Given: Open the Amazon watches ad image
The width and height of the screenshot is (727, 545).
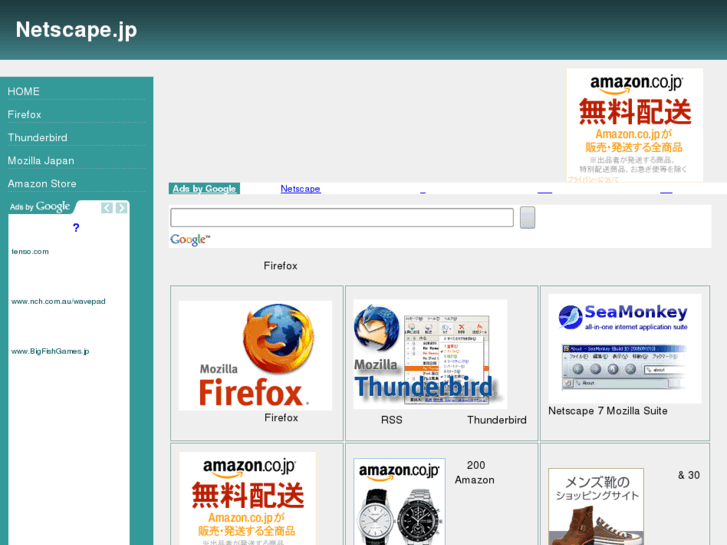Looking at the screenshot, I should point(400,502).
